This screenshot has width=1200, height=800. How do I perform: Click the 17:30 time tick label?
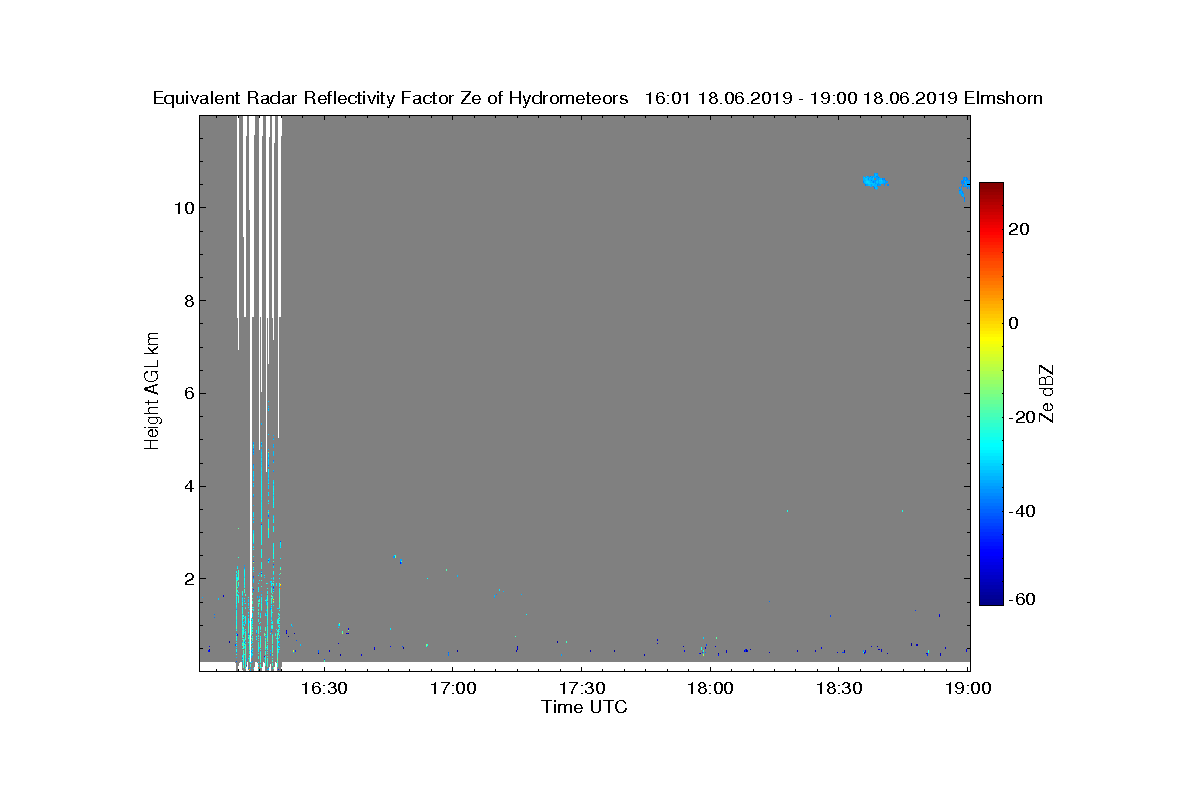[x=581, y=689]
